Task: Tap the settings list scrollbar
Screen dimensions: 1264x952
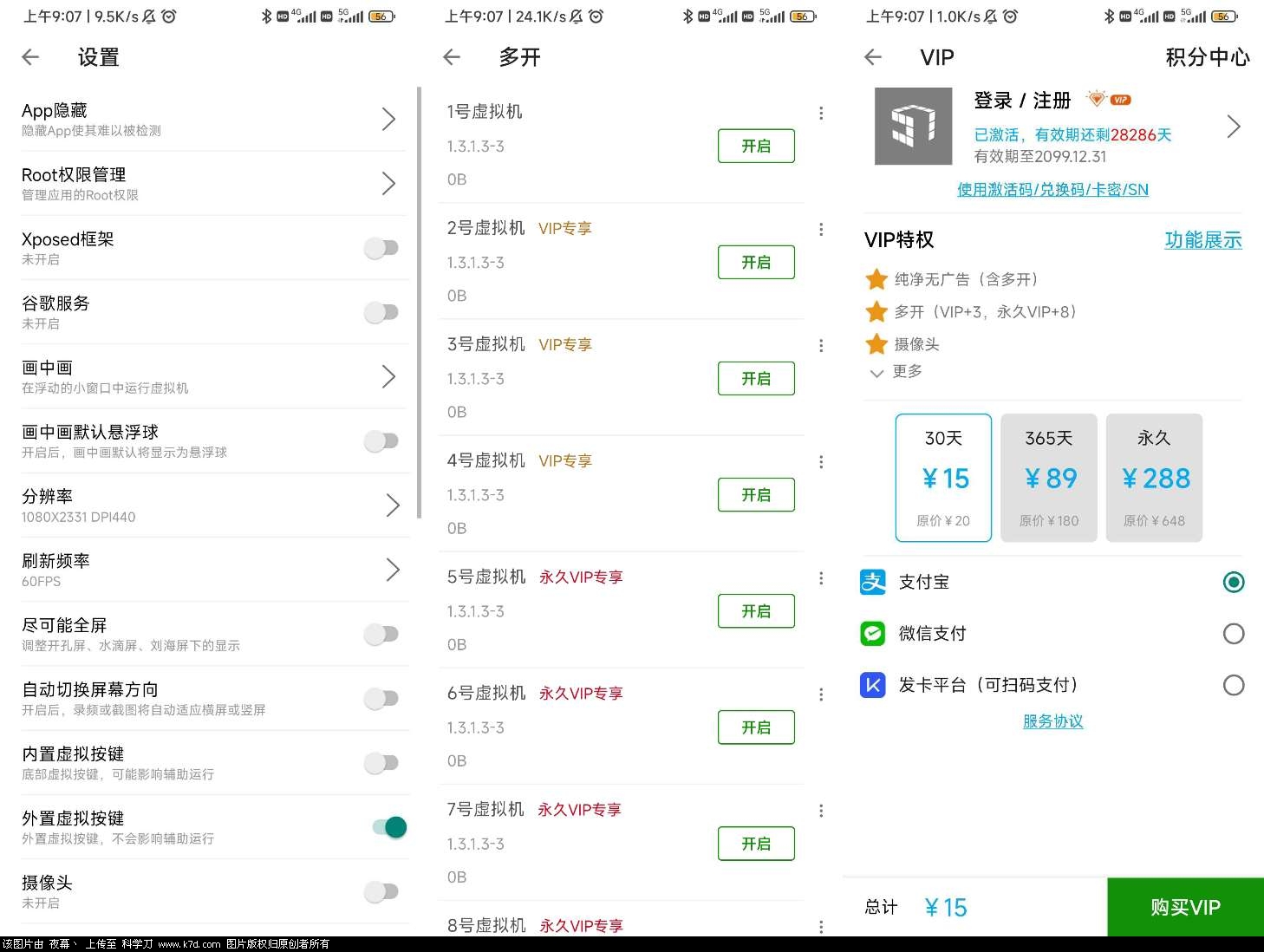Action: 419,302
